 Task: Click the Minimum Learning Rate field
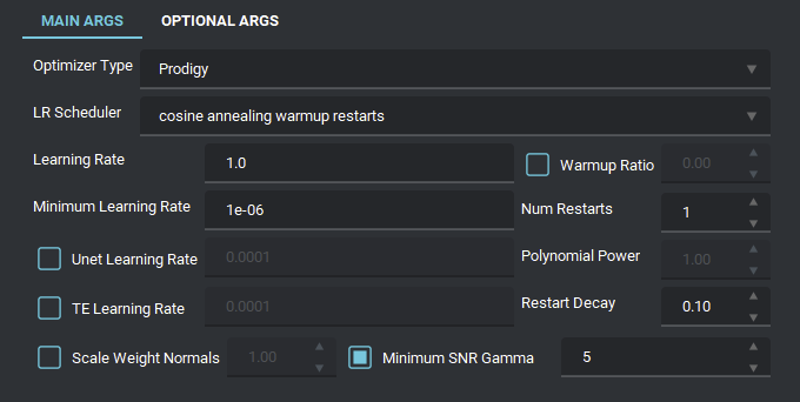click(x=359, y=210)
